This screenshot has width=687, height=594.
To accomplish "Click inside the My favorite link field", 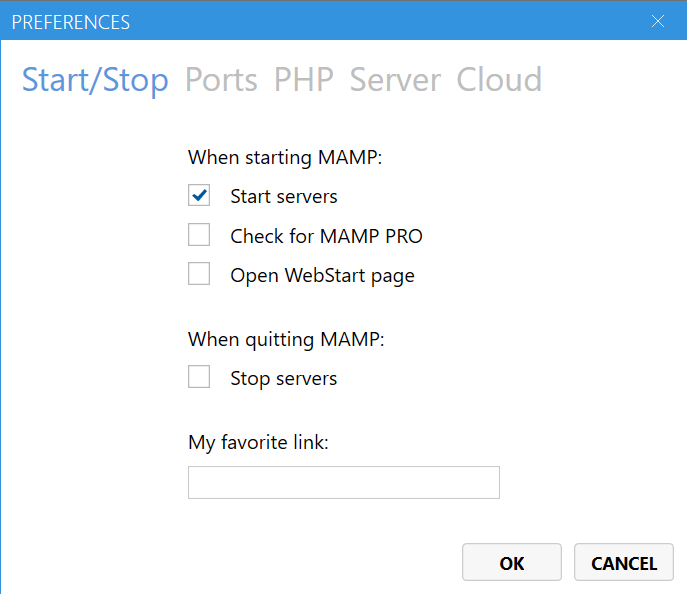I will [343, 482].
